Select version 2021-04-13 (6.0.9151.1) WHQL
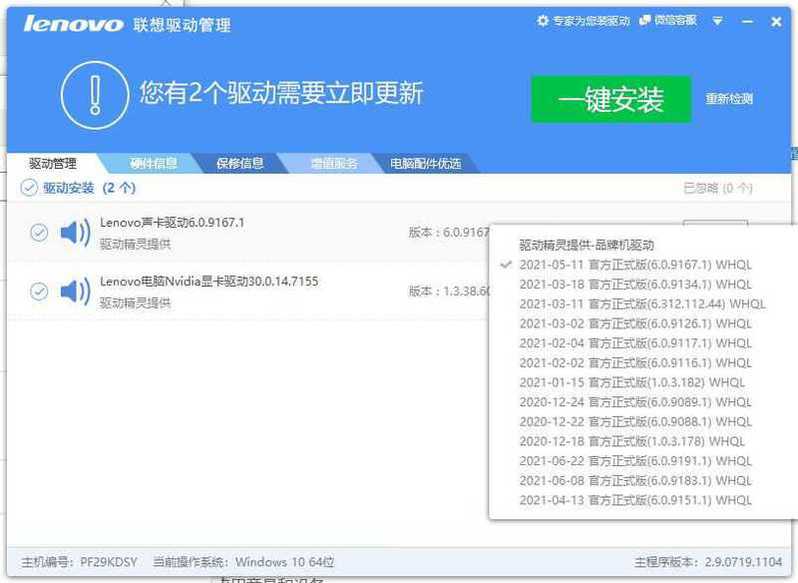Viewport: 798px width, 583px height. (x=635, y=500)
